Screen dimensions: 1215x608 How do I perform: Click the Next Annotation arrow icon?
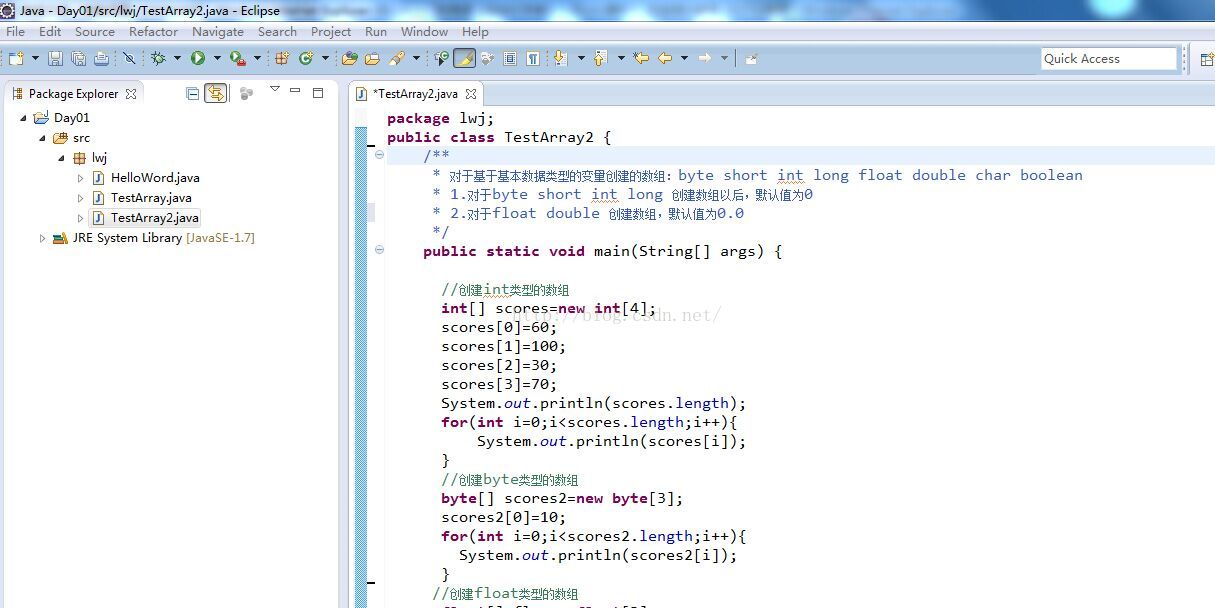tap(561, 59)
